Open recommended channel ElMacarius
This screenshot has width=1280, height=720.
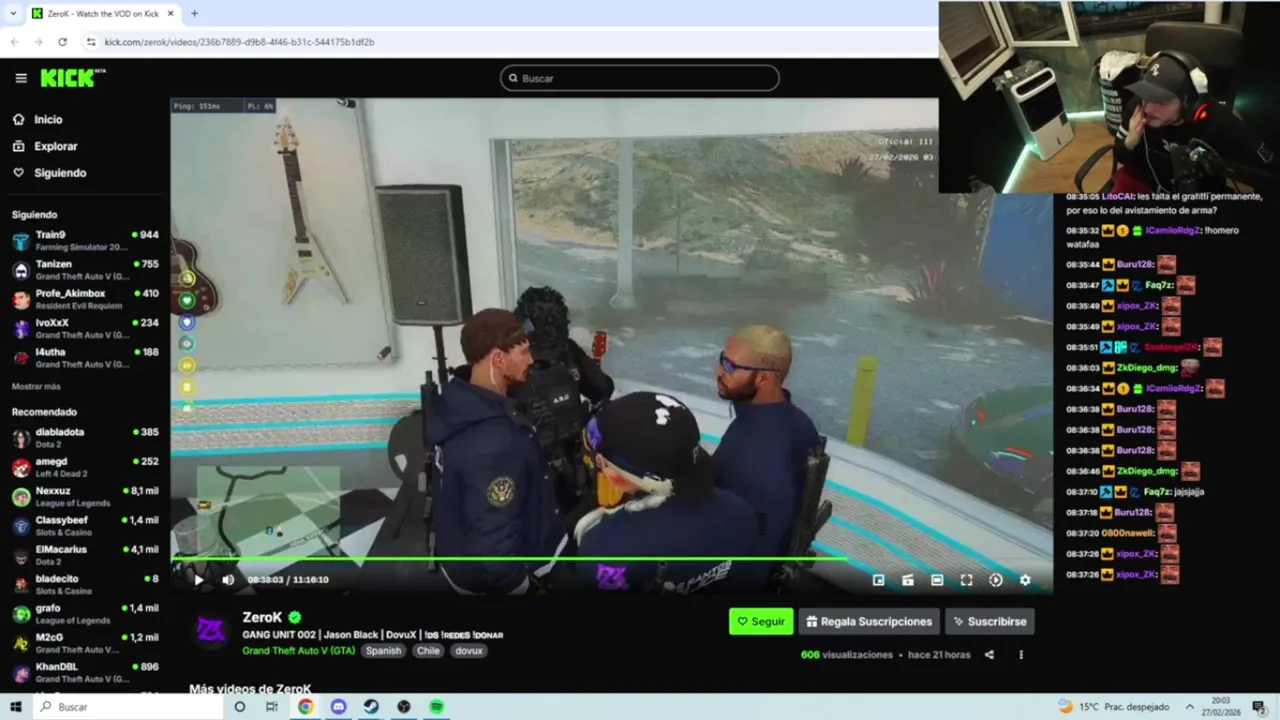[x=85, y=555]
